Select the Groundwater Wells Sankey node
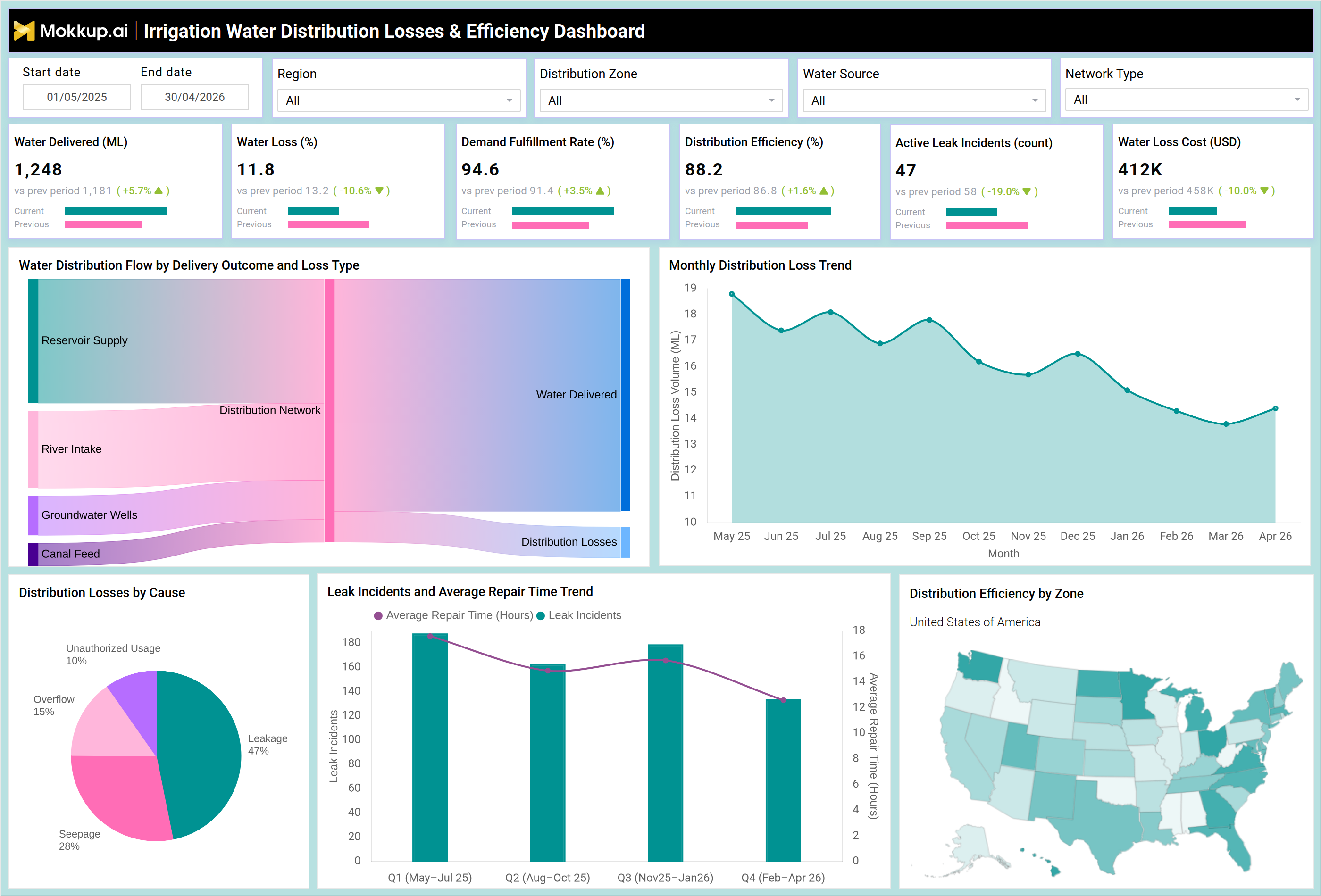The image size is (1321, 896). point(33,515)
